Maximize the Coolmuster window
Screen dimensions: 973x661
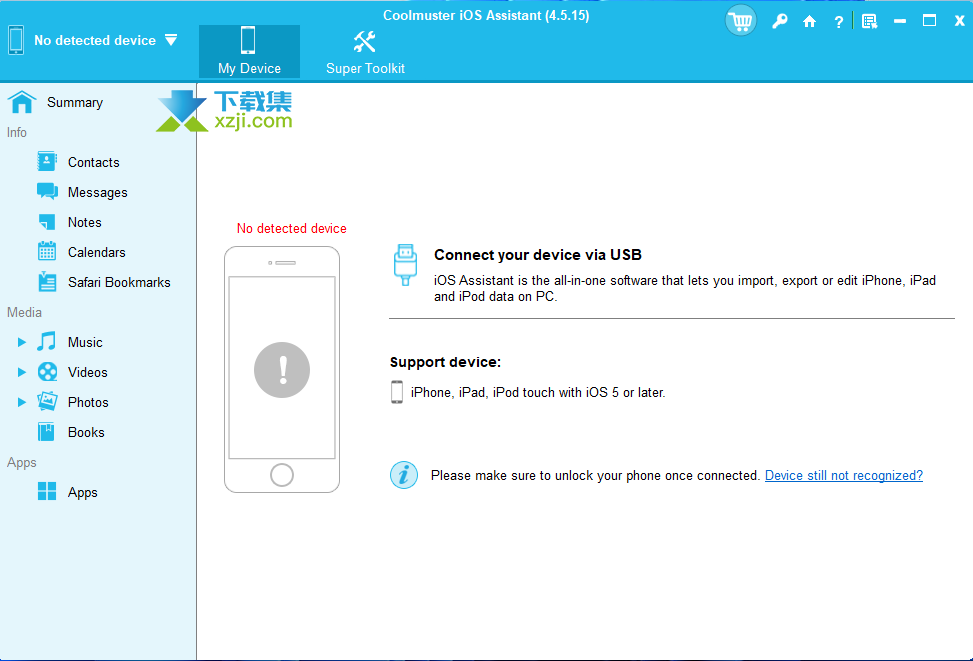click(930, 21)
